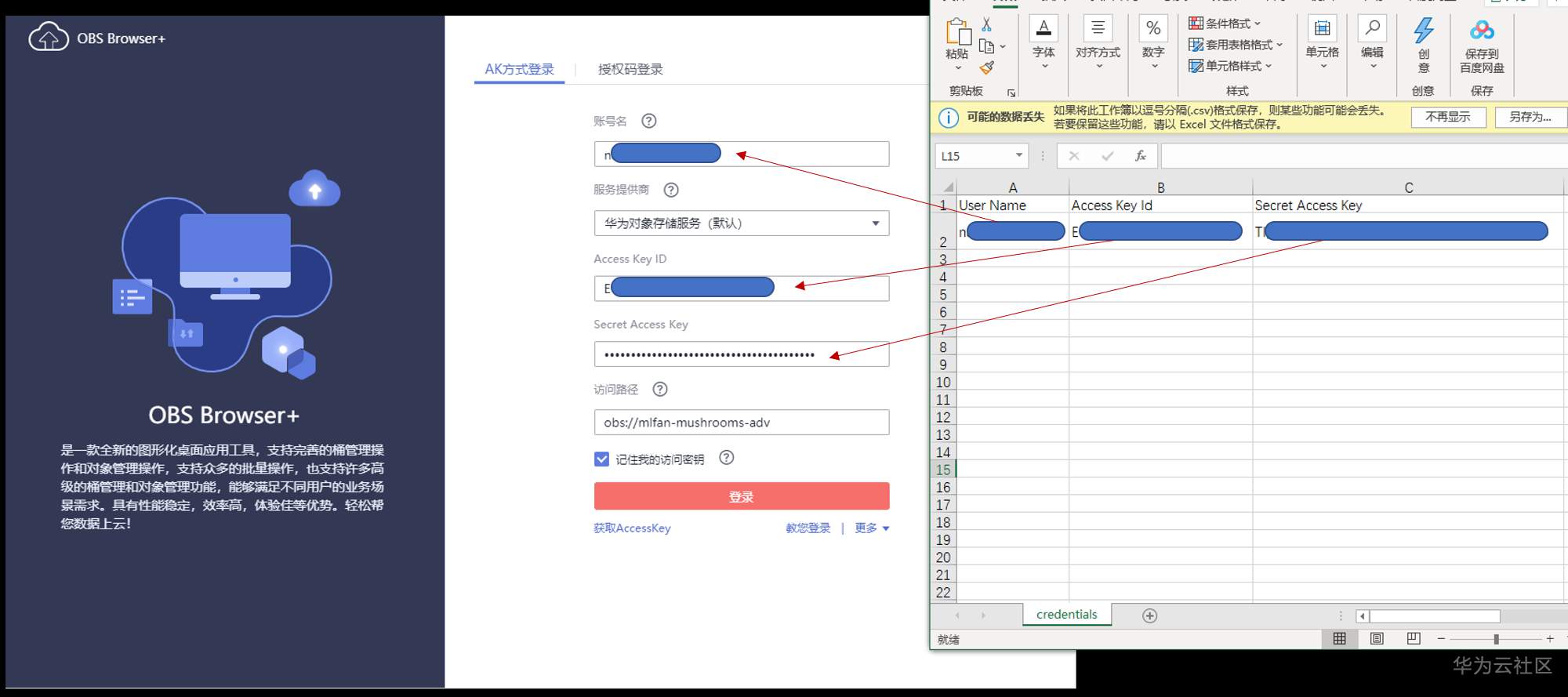Click the help icon beside 服务提供商
1568x697 pixels.
[x=671, y=190]
